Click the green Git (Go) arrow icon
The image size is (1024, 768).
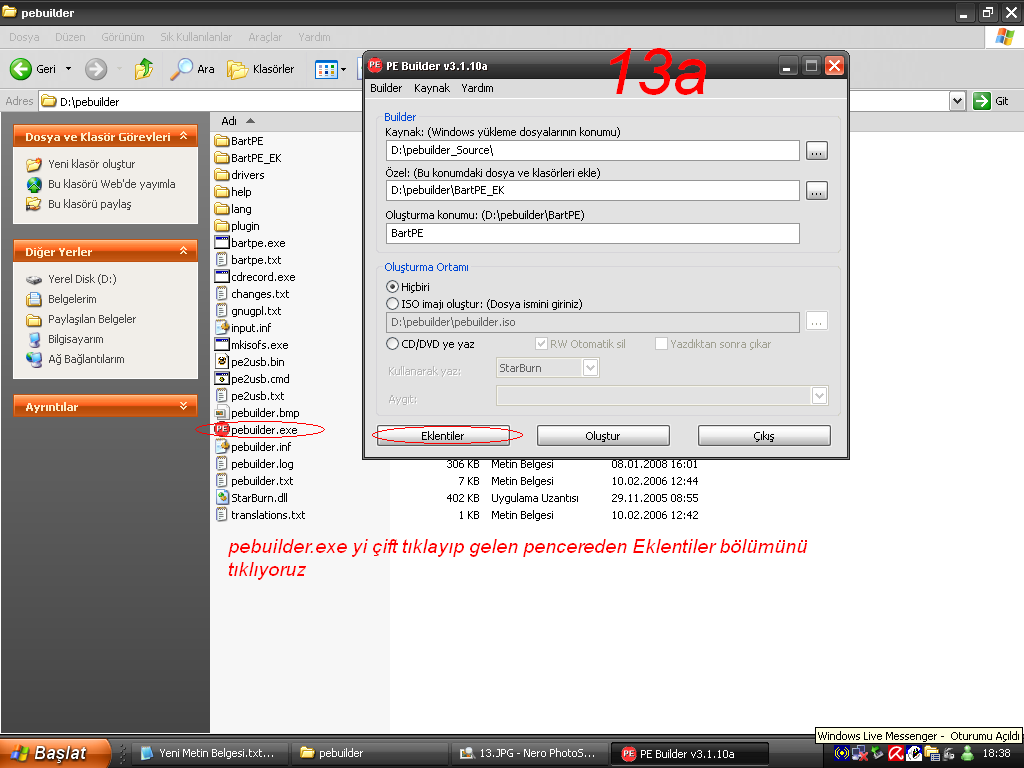pos(982,101)
